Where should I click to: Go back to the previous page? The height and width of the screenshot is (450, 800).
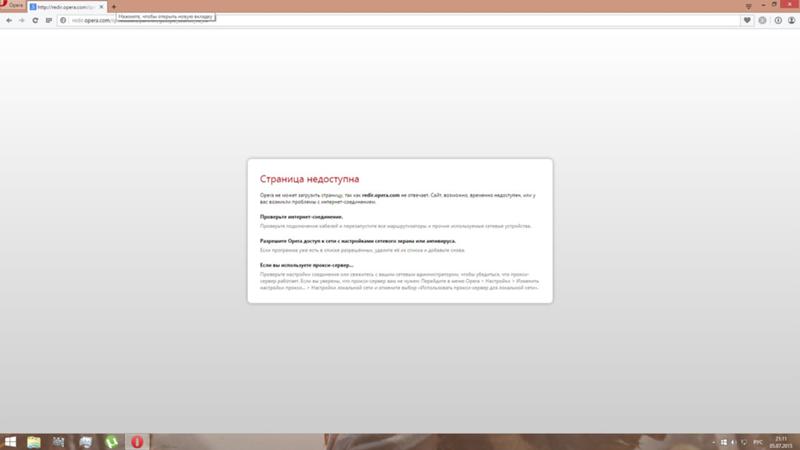point(9,20)
